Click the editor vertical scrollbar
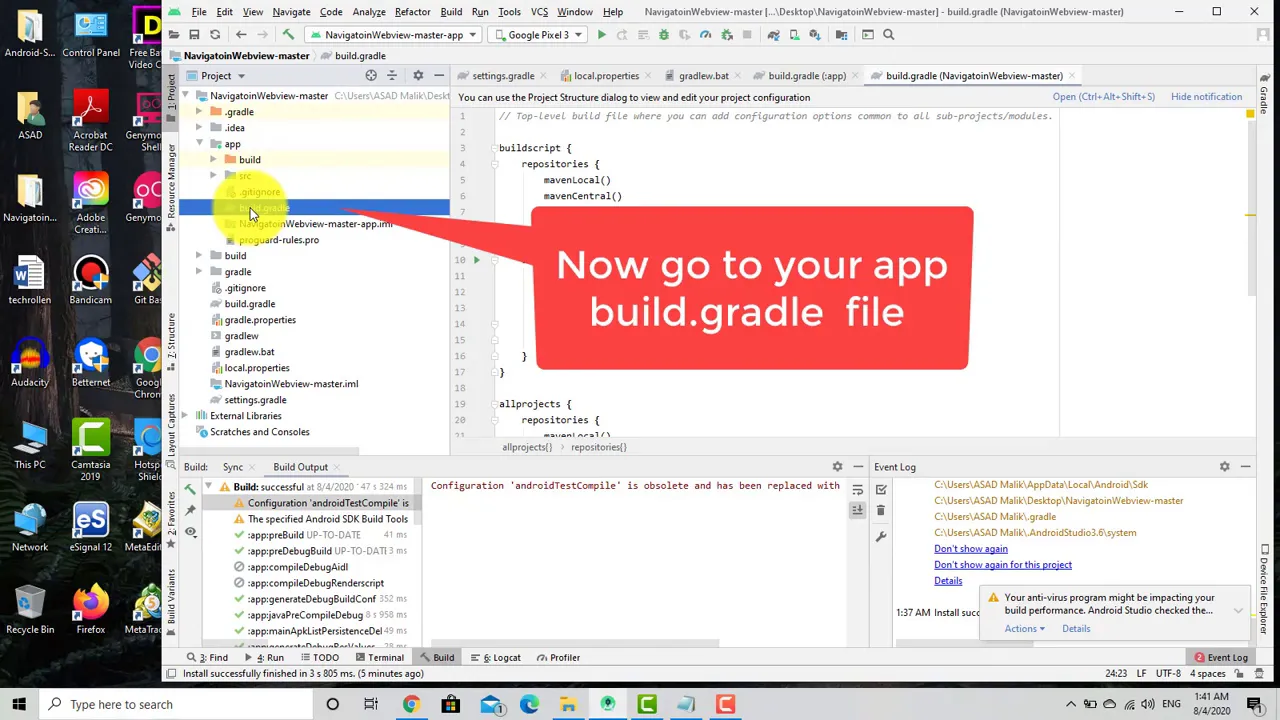 (x=1250, y=270)
